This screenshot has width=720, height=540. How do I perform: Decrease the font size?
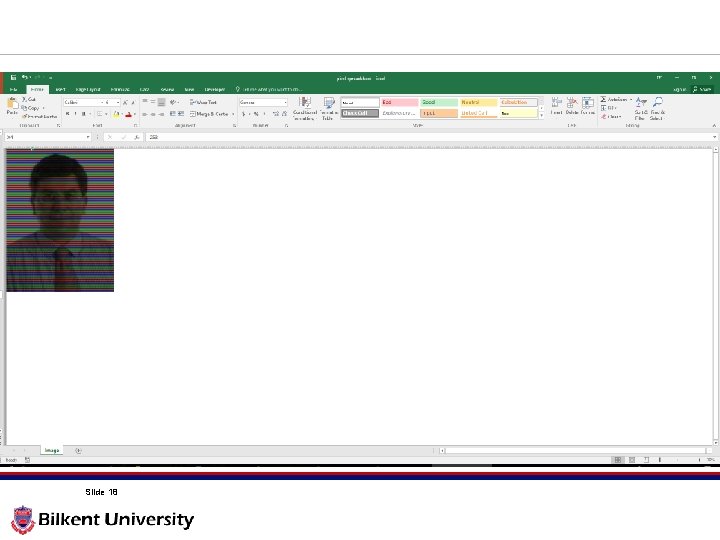tap(133, 102)
